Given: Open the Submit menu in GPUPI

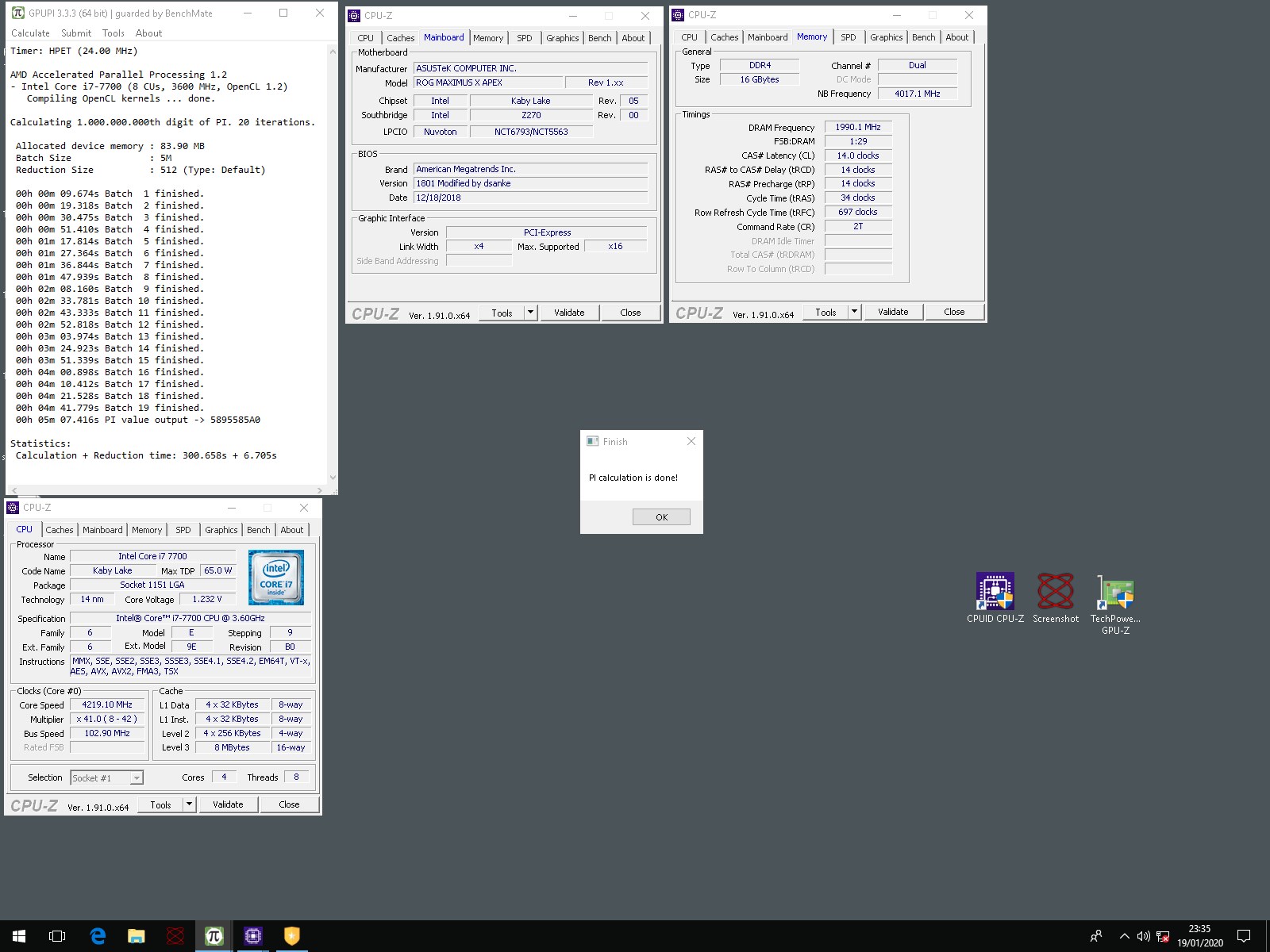Looking at the screenshot, I should point(76,33).
